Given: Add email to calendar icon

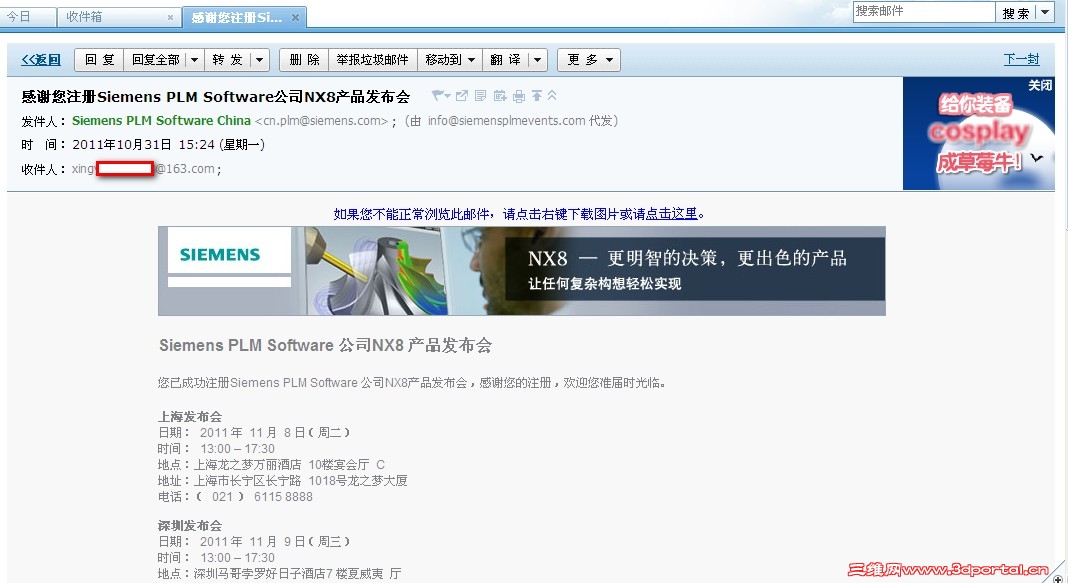Looking at the screenshot, I should tap(500, 96).
